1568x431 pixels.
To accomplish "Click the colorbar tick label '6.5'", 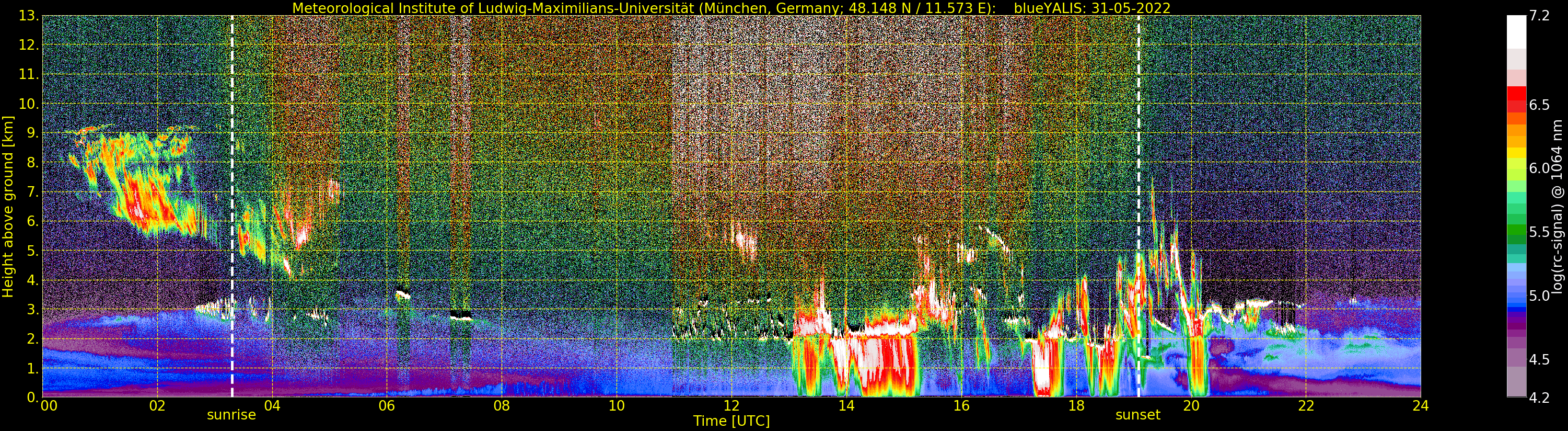I will (x=1539, y=105).
